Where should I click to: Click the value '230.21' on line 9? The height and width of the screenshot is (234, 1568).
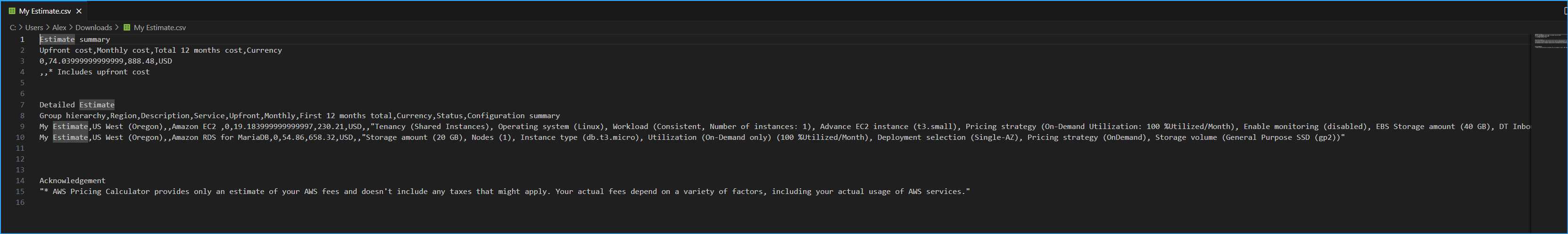[331, 127]
